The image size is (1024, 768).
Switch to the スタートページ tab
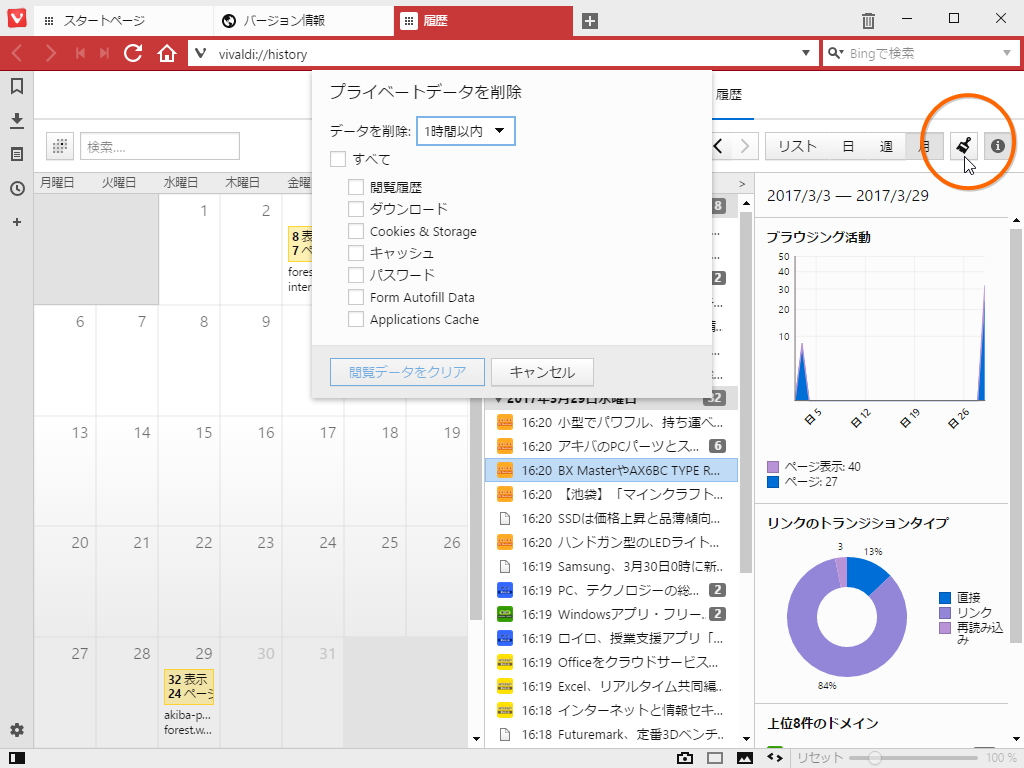[x=123, y=21]
